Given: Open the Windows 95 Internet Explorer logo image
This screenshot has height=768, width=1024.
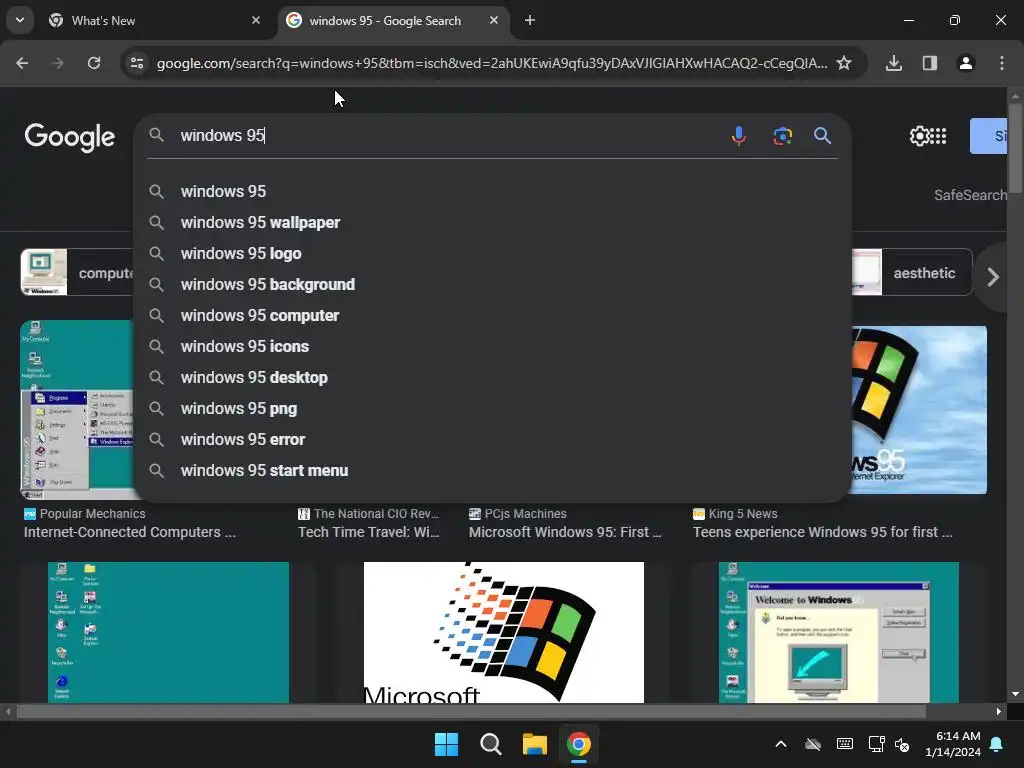Looking at the screenshot, I should tap(920, 409).
